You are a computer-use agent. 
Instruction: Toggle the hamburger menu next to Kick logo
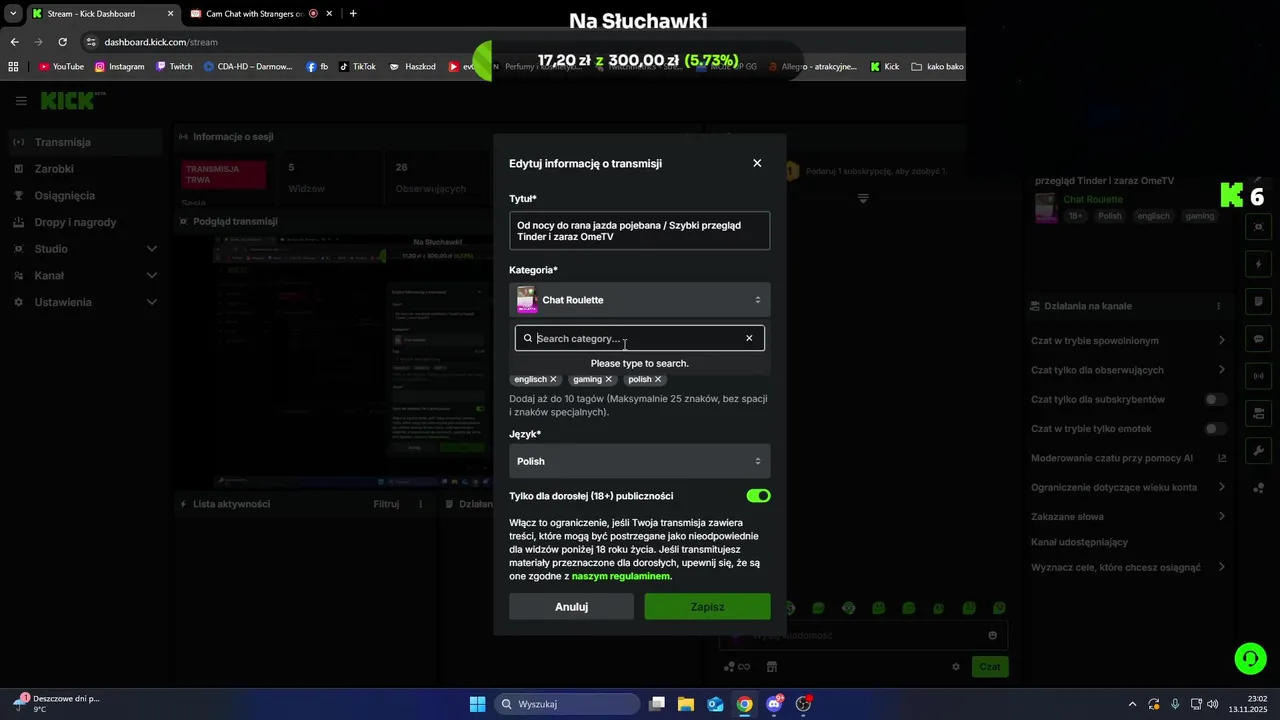click(x=21, y=101)
